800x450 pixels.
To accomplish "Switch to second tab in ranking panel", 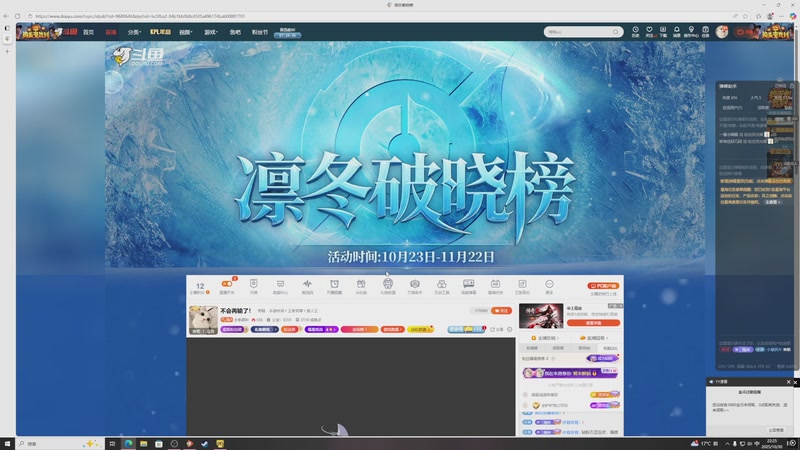I will pyautogui.click(x=558, y=348).
